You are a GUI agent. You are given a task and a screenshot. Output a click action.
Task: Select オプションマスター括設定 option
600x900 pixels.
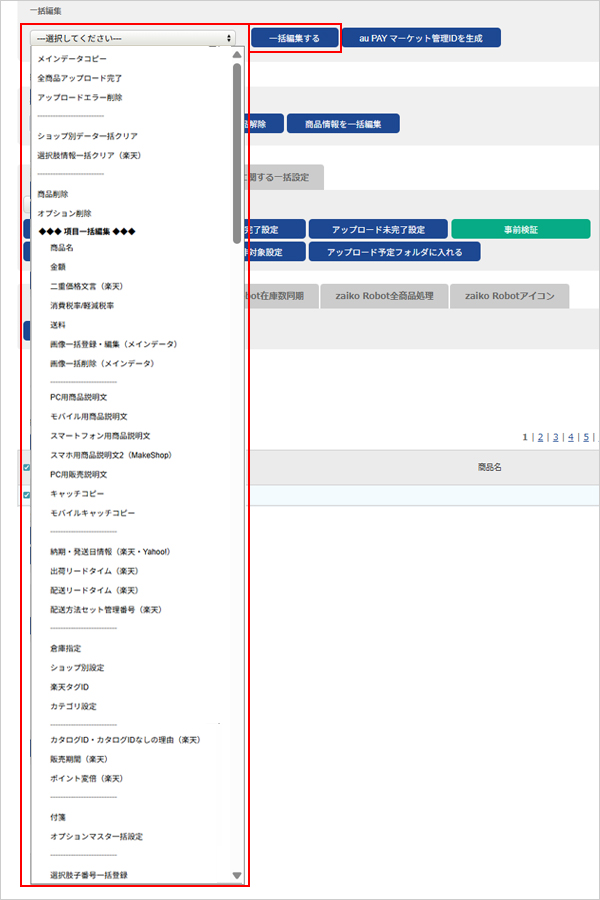[96, 837]
